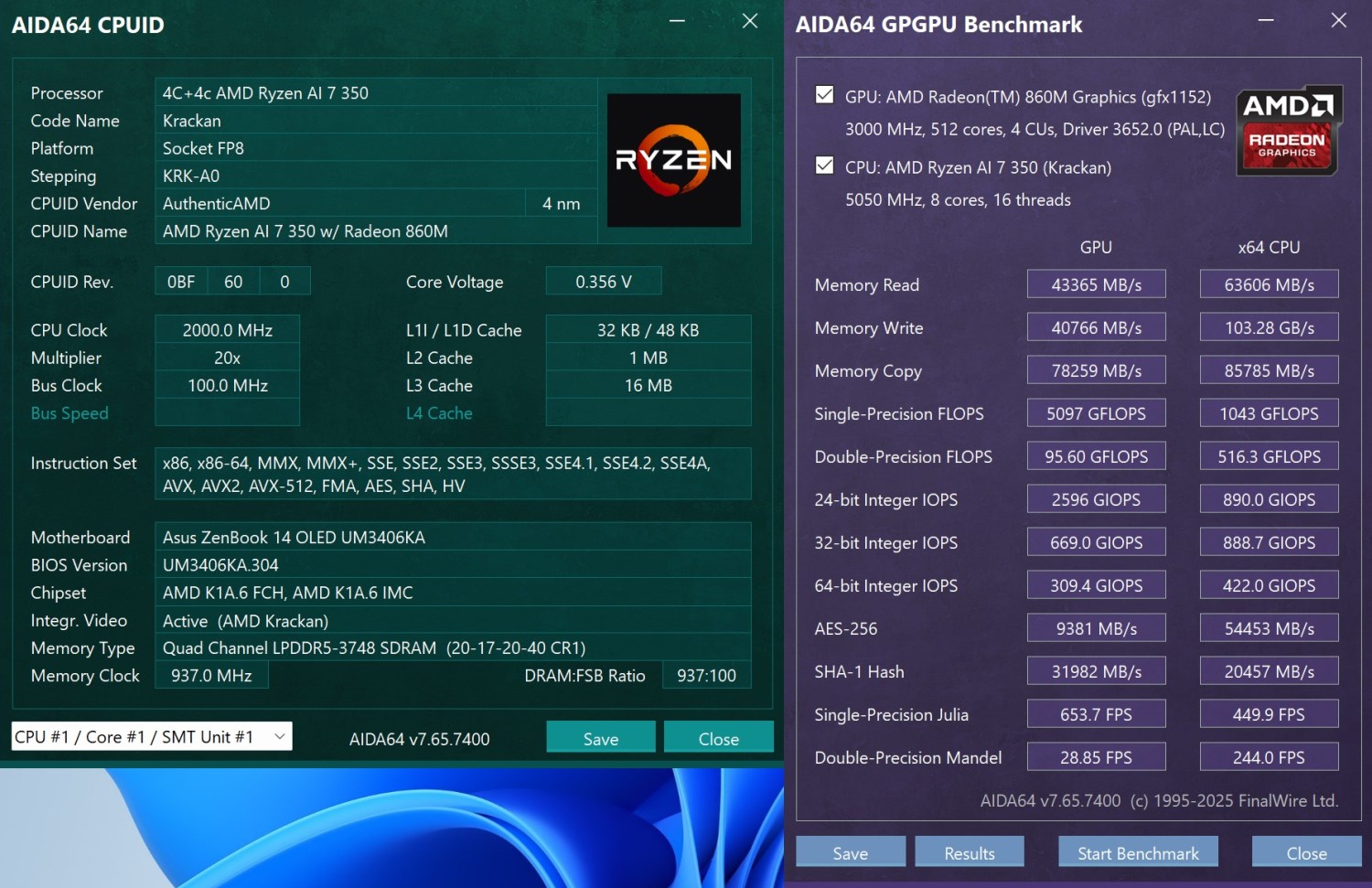The height and width of the screenshot is (888, 1372).
Task: Click CPU Memory Write result '103.28 GB/s'
Action: tap(1270, 327)
